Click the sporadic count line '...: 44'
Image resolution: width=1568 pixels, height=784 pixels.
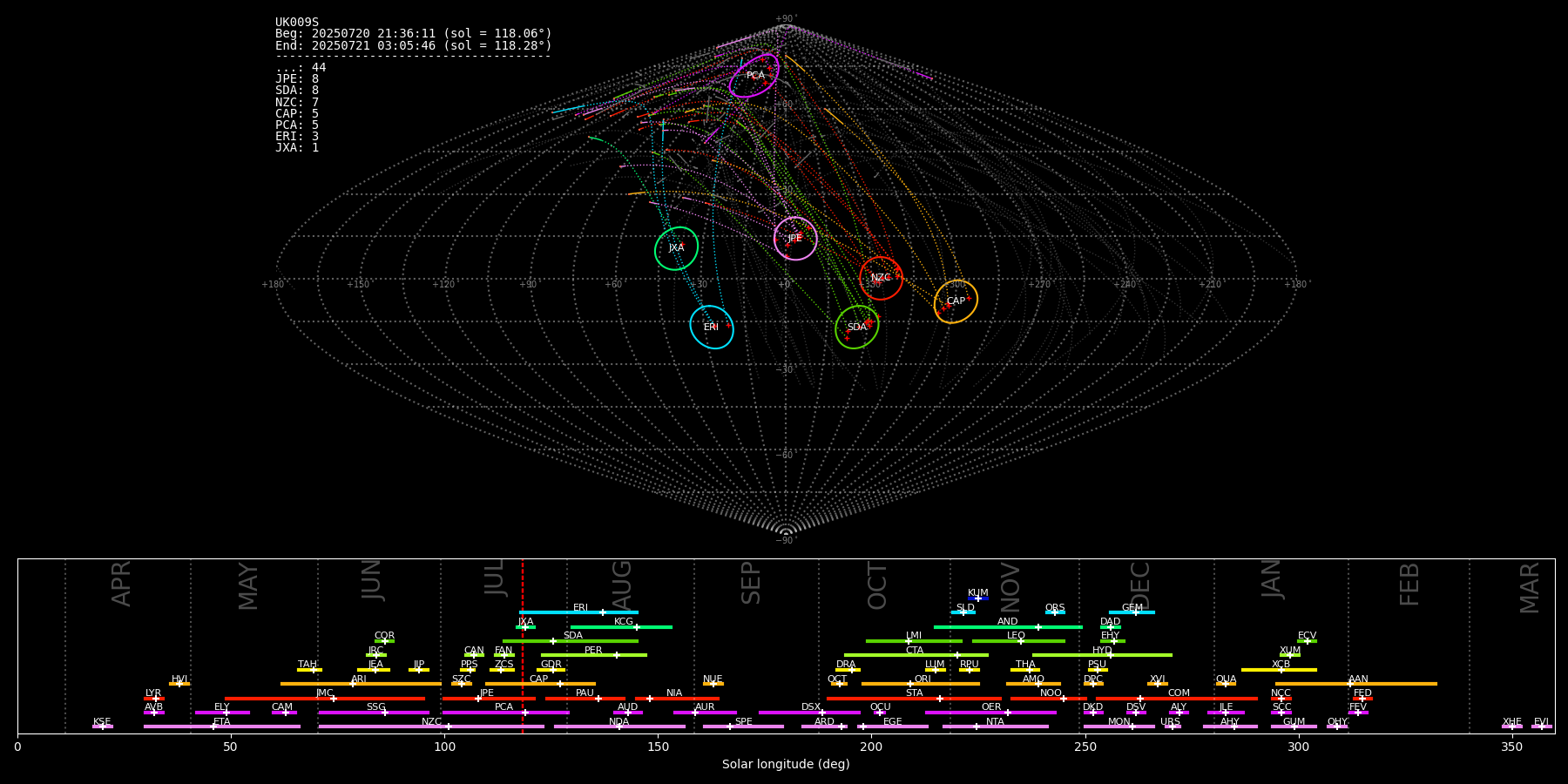(301, 68)
